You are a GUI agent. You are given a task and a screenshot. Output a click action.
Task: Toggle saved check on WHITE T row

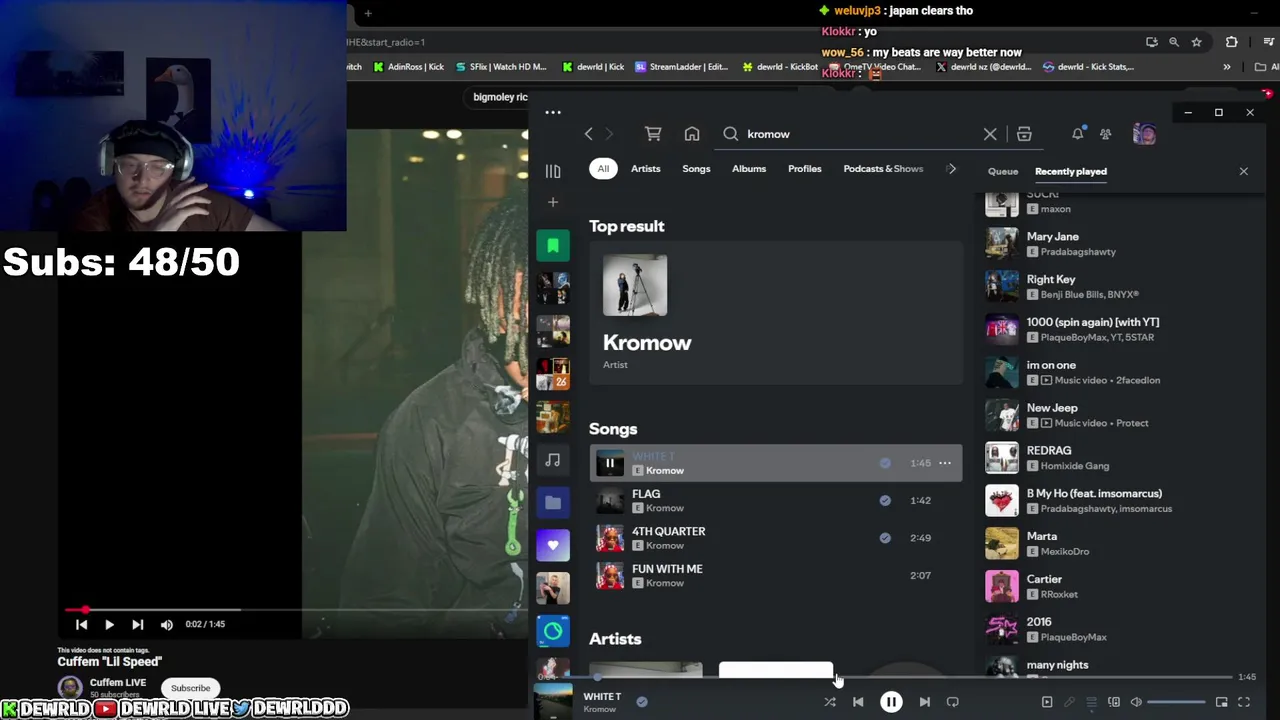pos(885,463)
